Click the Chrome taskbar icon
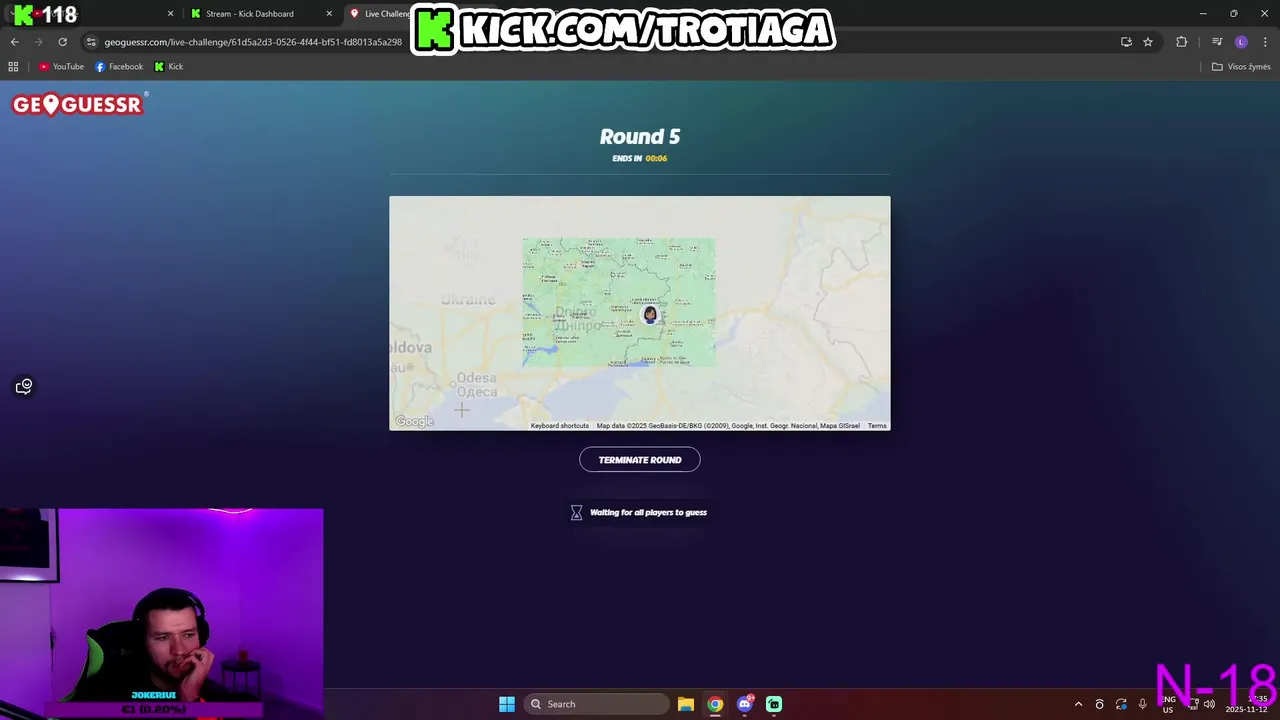1280x720 pixels. [715, 704]
